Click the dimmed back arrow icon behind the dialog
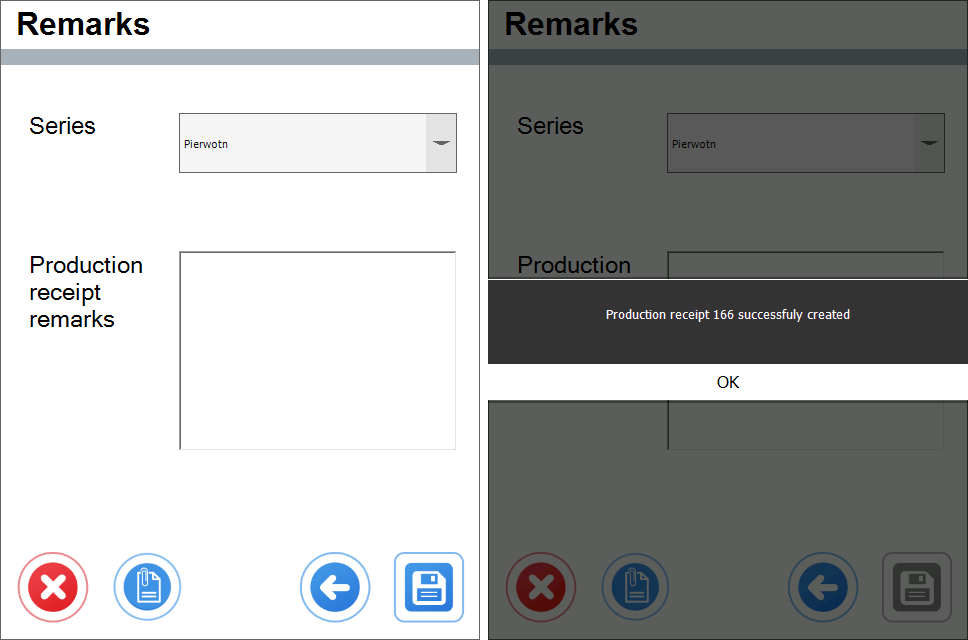This screenshot has width=968, height=640. [x=823, y=587]
